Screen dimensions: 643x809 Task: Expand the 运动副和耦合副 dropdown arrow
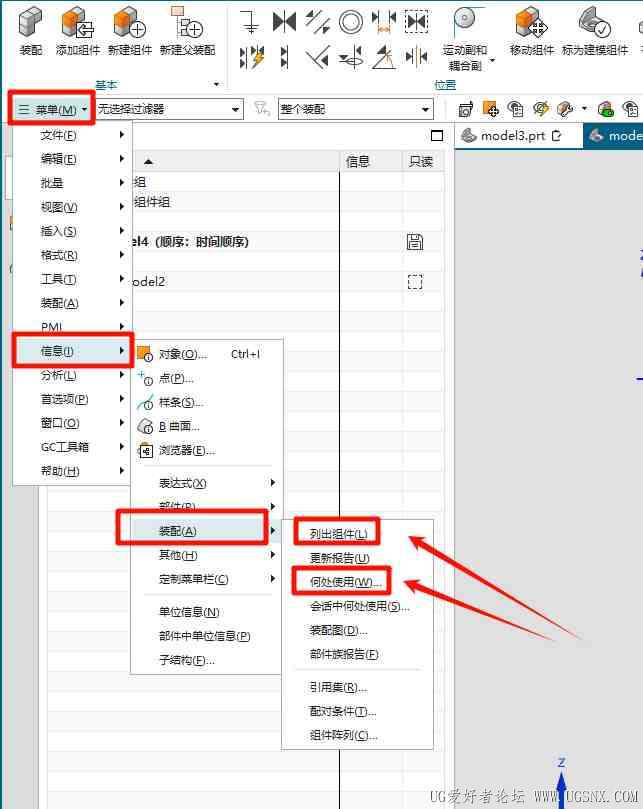tap(492, 60)
